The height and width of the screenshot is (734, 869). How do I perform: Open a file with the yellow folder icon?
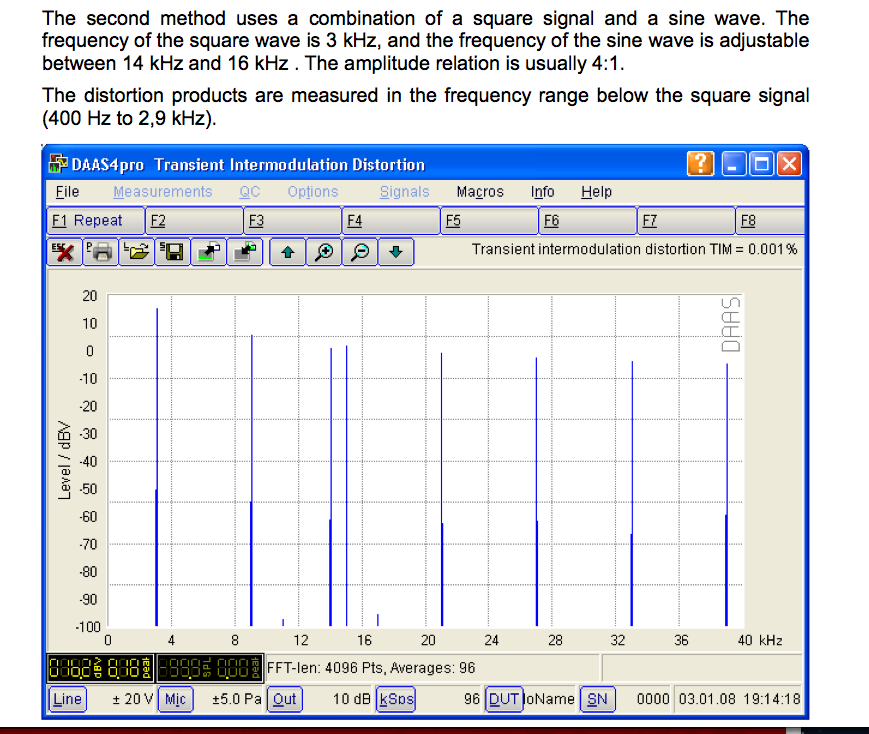point(136,252)
